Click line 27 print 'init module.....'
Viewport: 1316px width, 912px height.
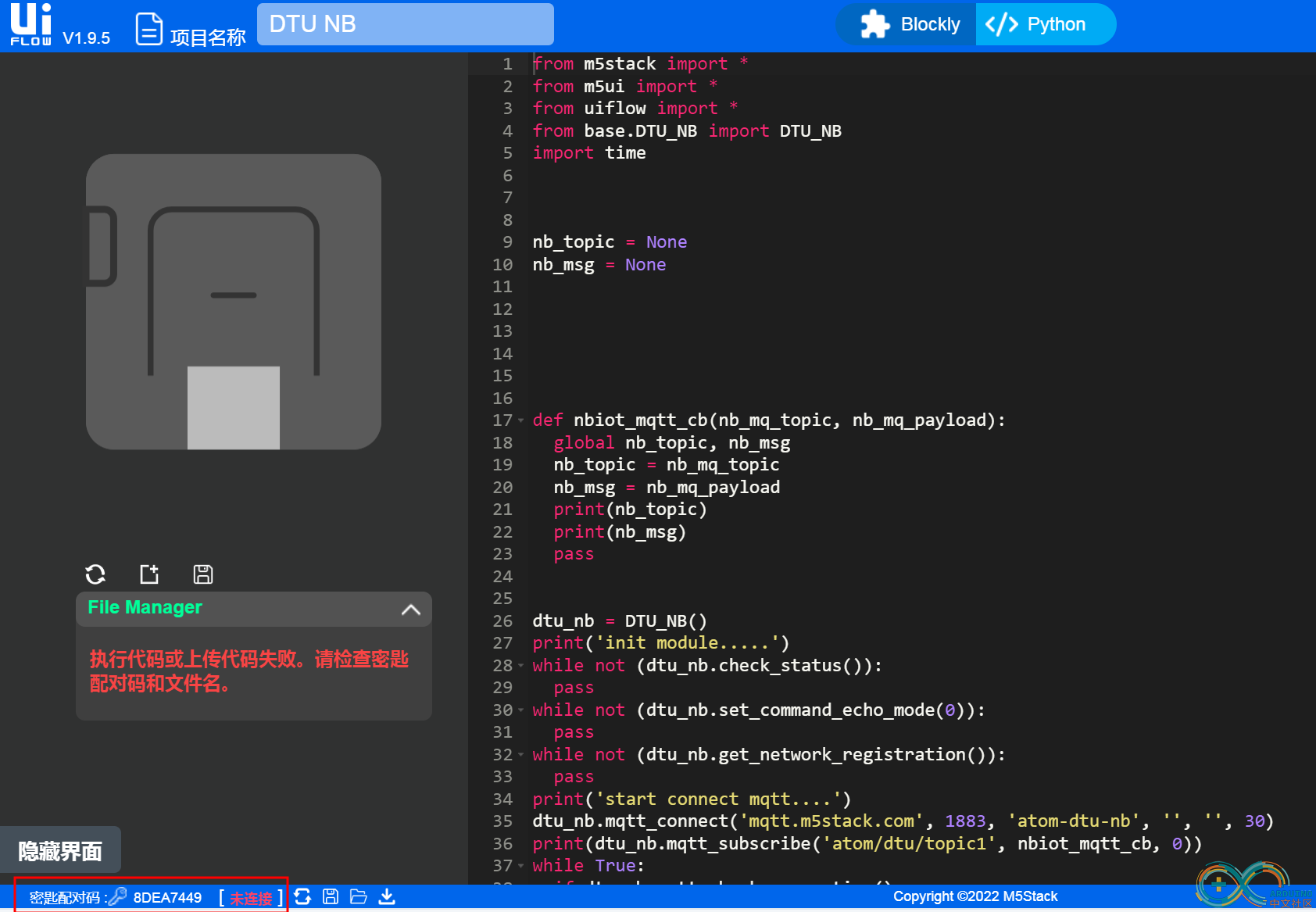click(661, 643)
